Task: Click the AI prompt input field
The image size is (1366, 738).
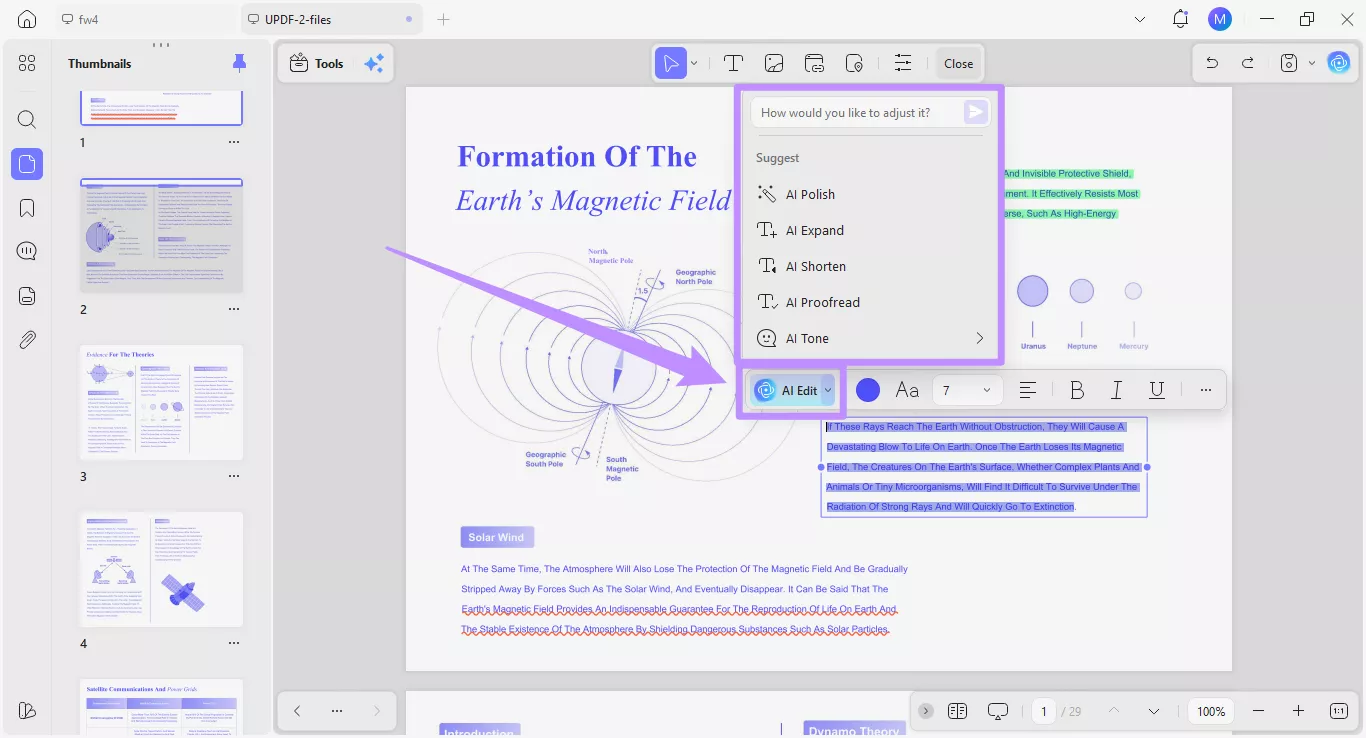Action: (858, 112)
